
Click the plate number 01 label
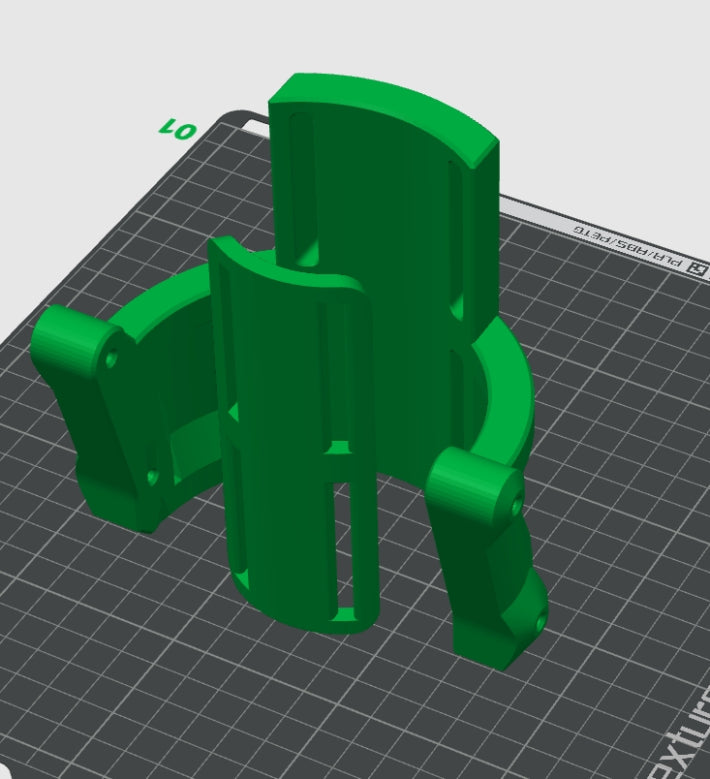pyautogui.click(x=176, y=128)
